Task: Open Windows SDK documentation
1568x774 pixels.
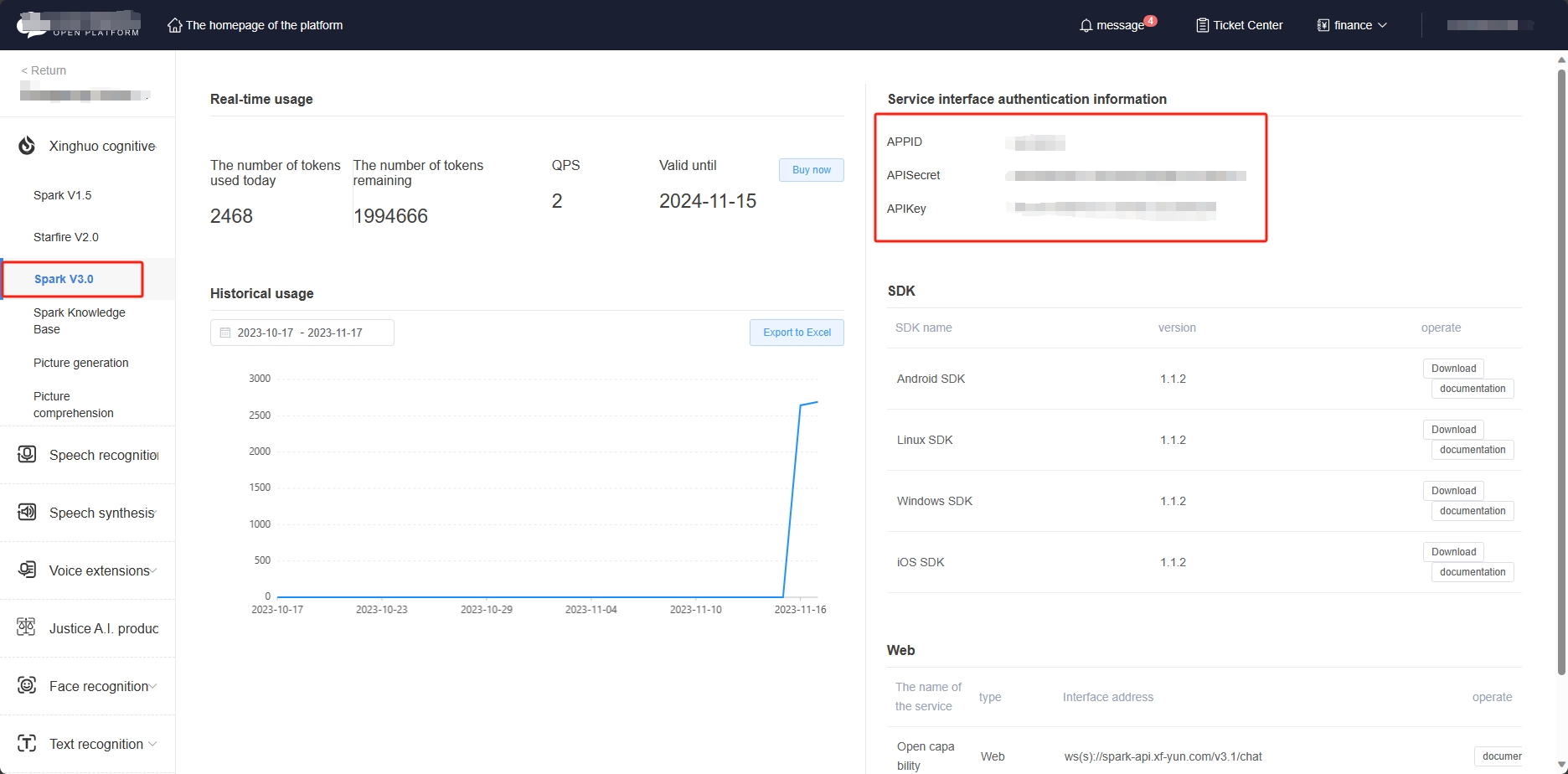Action: pos(1473,511)
